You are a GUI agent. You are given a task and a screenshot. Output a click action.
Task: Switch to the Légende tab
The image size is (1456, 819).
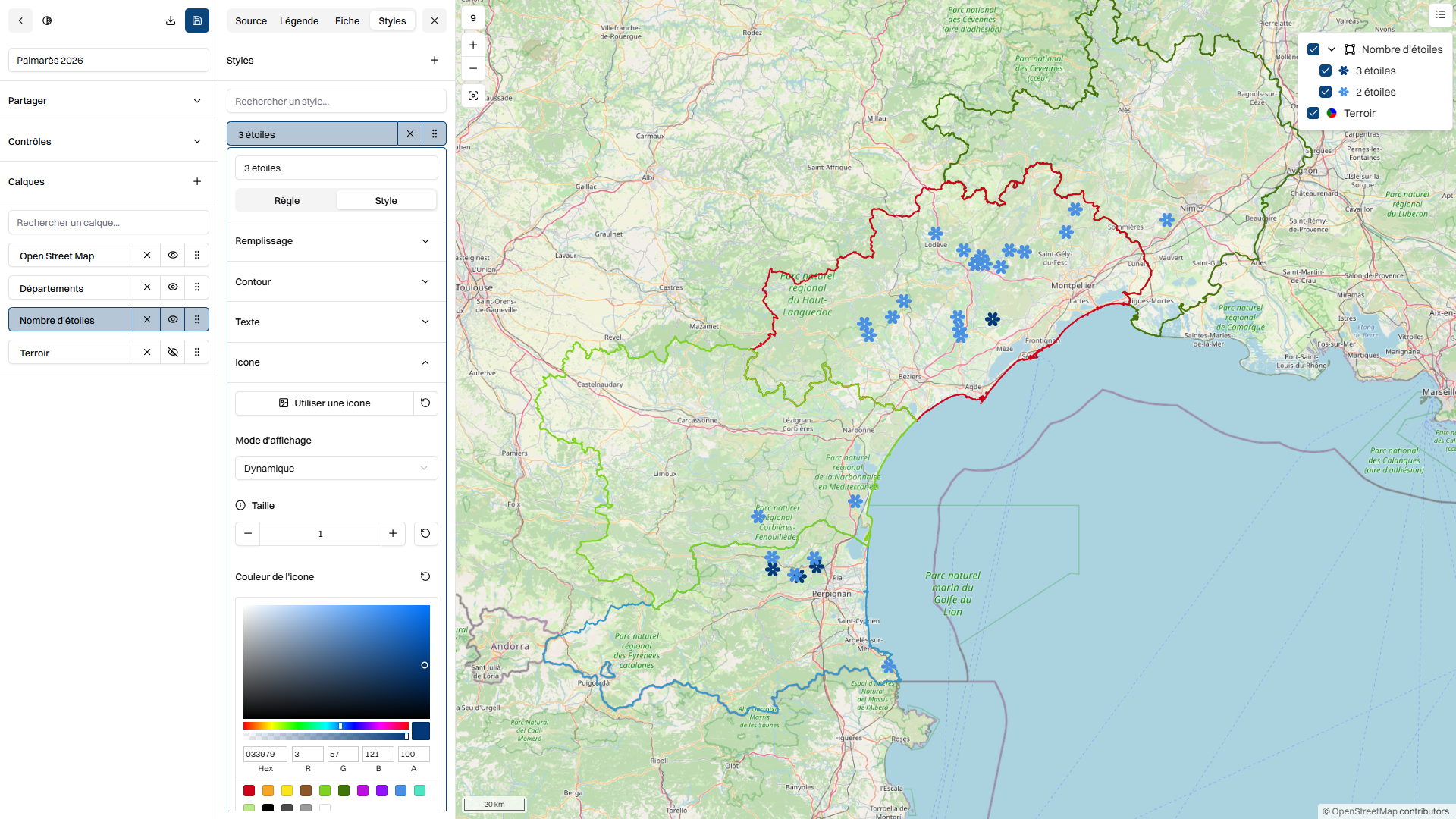pos(299,20)
